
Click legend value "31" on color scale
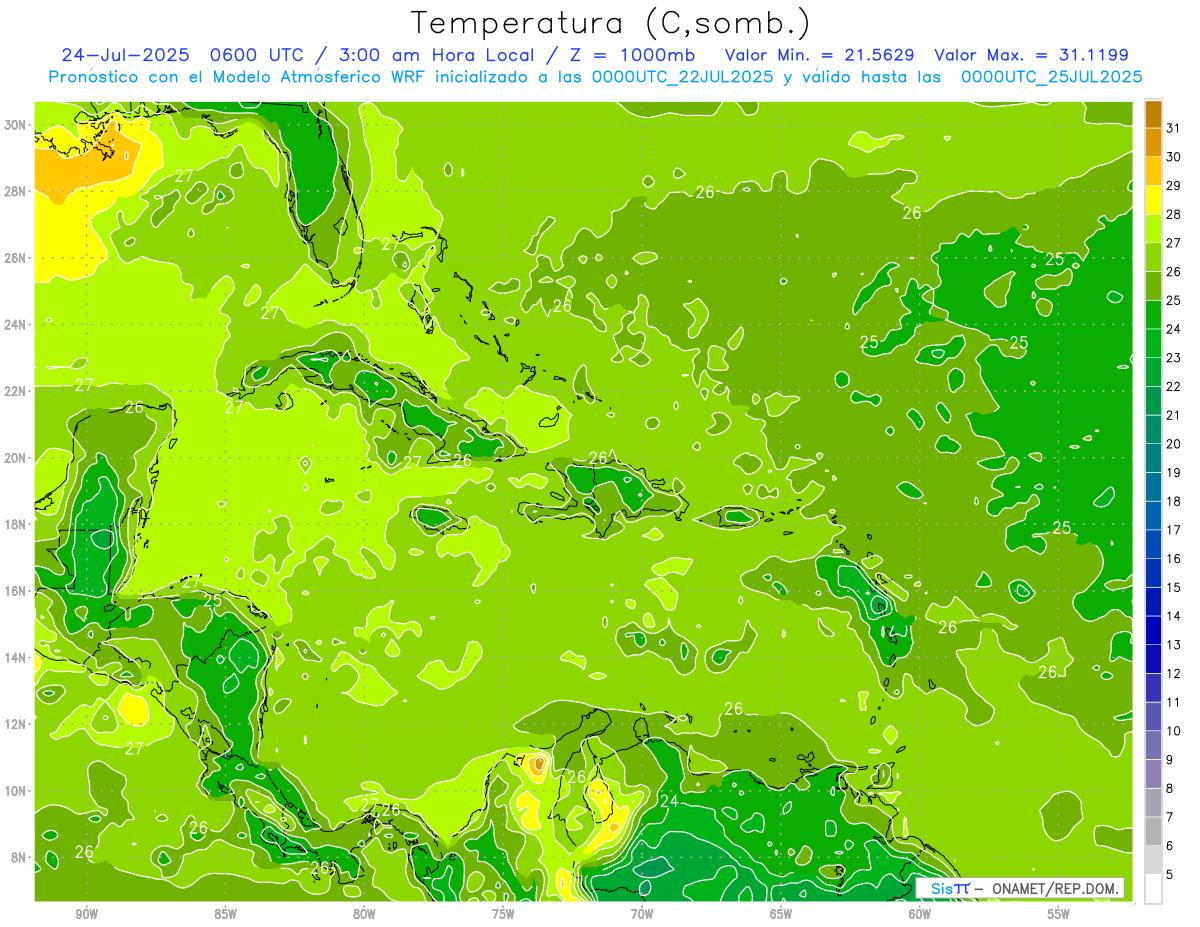[1174, 127]
